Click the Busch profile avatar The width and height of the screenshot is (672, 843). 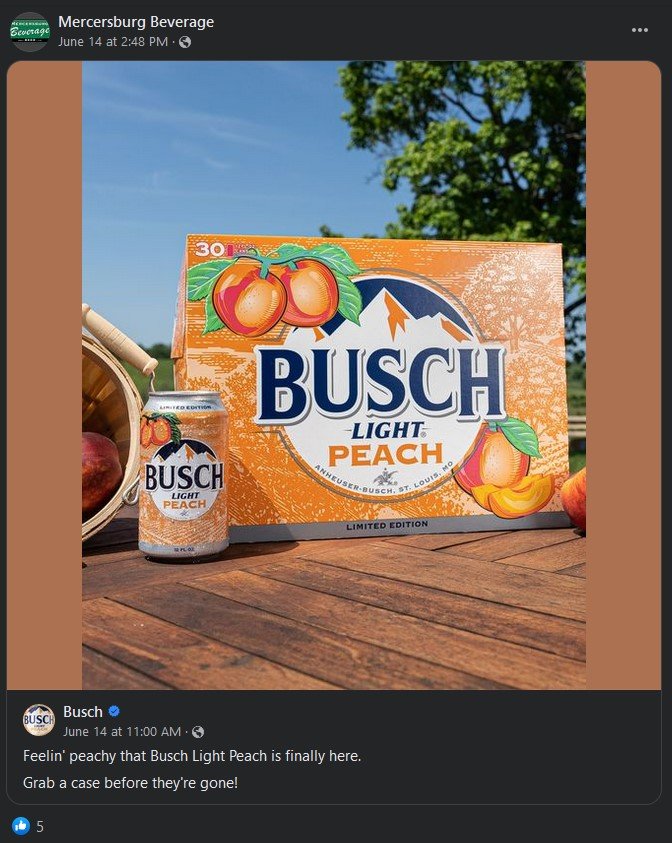pos(39,720)
